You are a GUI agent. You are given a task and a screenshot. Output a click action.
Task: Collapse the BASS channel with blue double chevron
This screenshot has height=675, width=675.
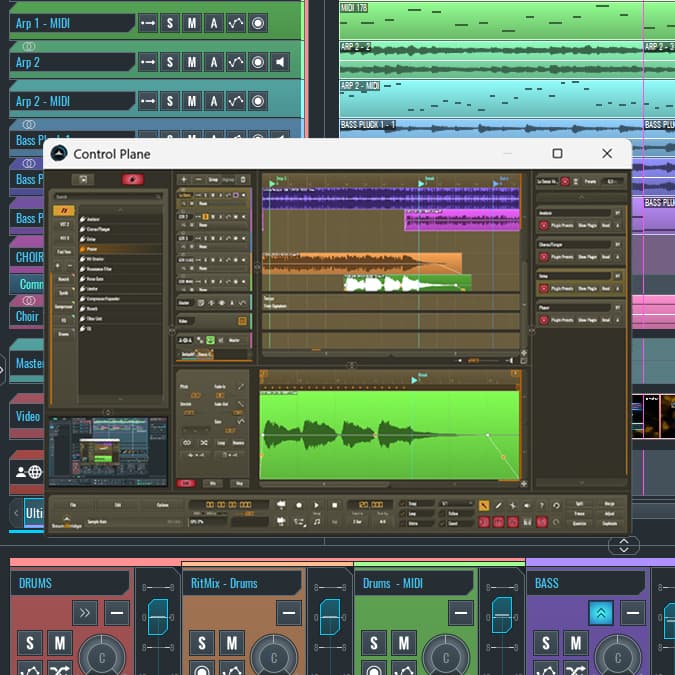point(601,613)
